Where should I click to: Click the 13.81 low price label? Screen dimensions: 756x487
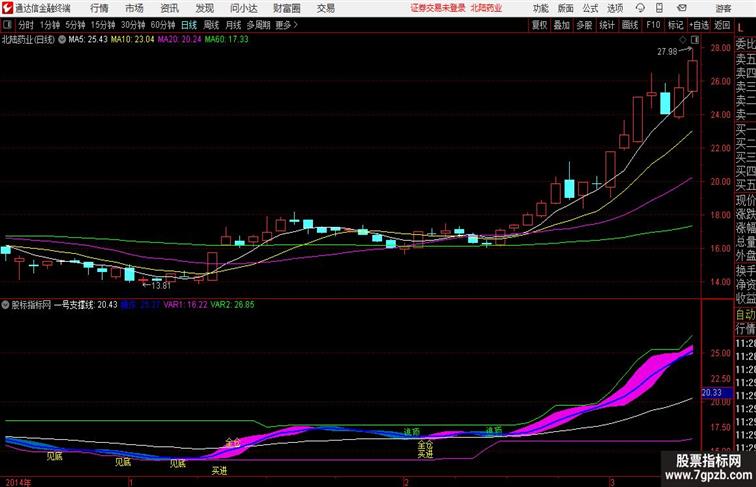[x=161, y=285]
